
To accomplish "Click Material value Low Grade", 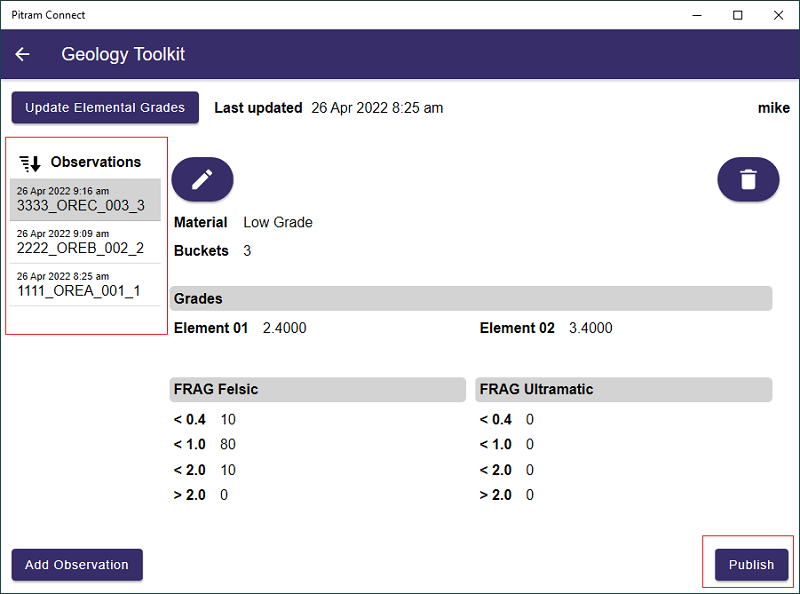I will (278, 222).
